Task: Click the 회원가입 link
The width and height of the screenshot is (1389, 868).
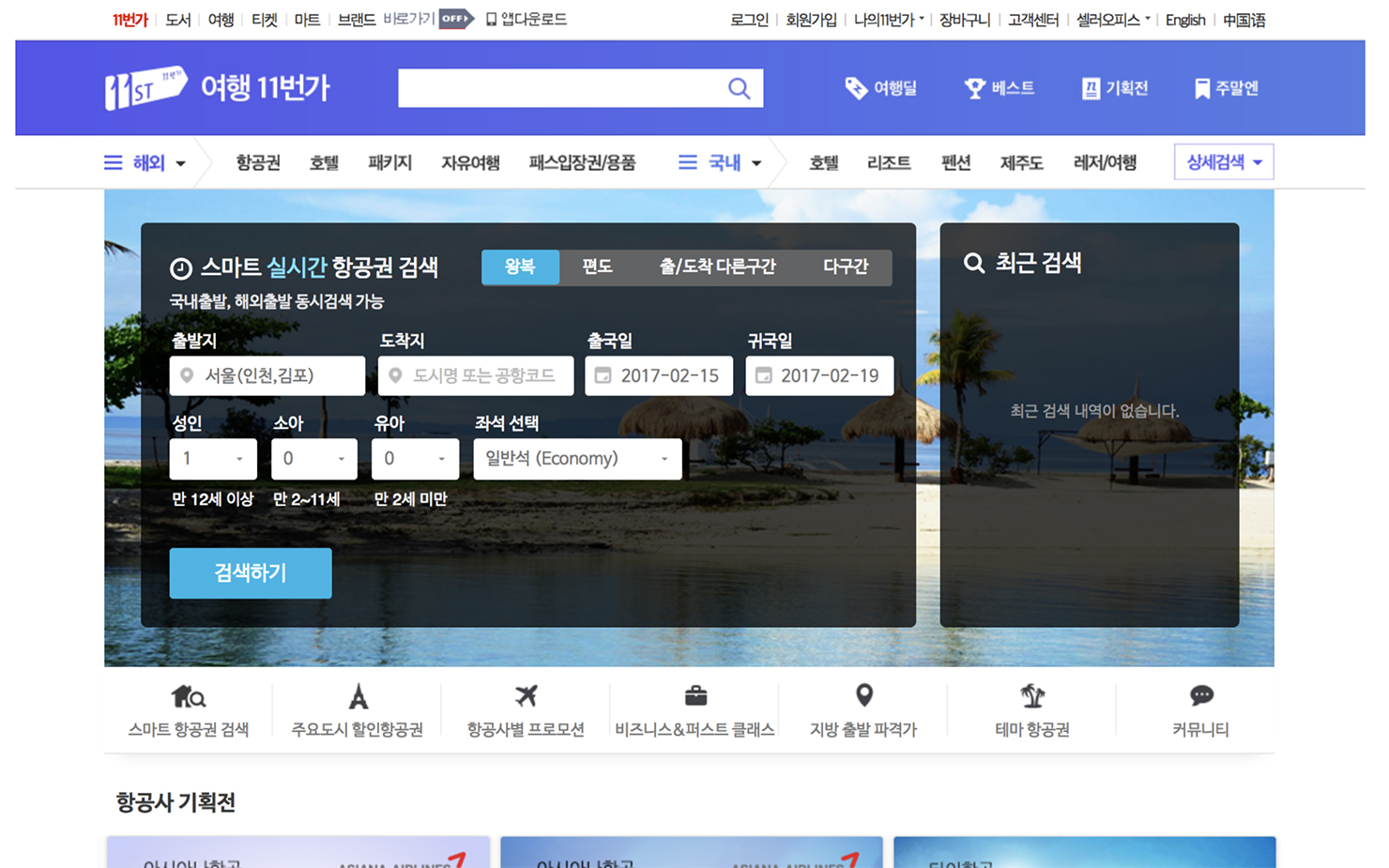Action: [811, 20]
